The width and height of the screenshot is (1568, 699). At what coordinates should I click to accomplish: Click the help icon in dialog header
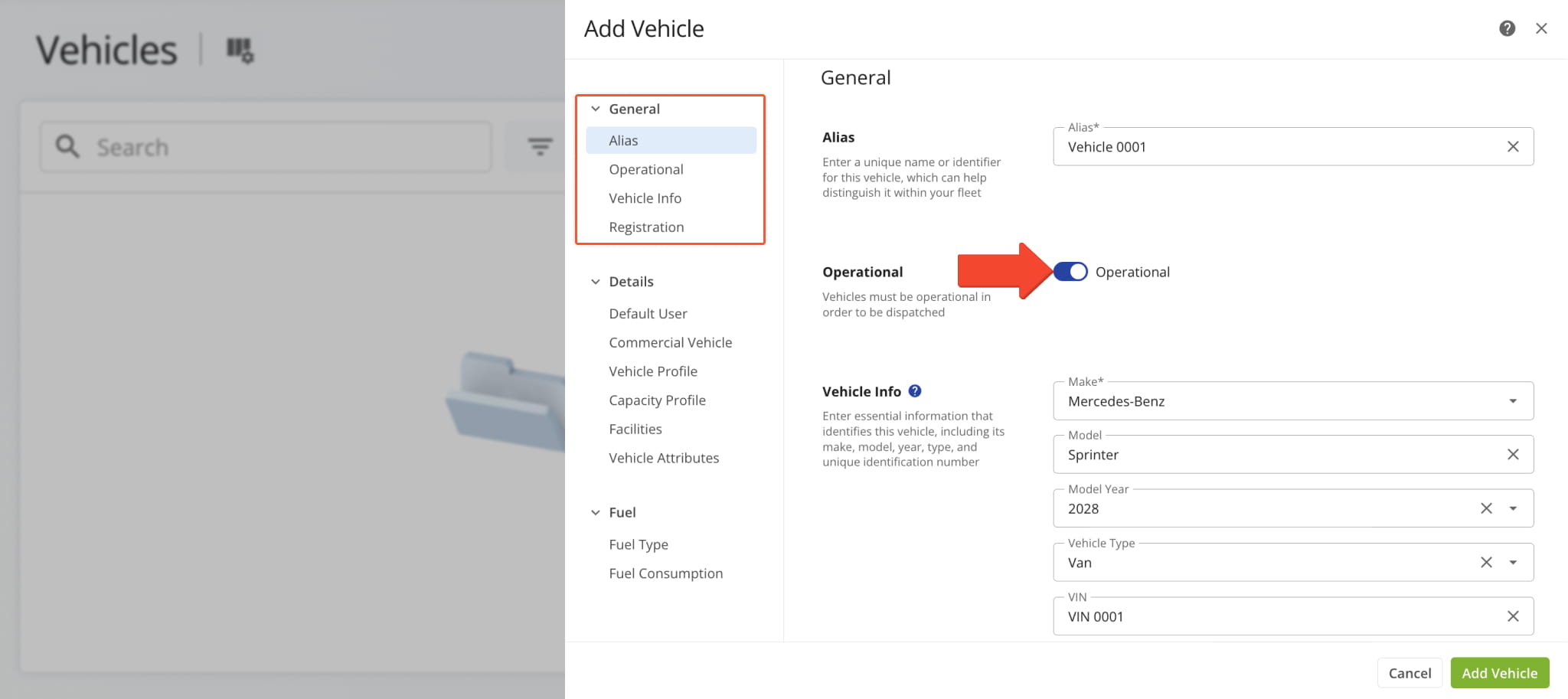point(1507,28)
